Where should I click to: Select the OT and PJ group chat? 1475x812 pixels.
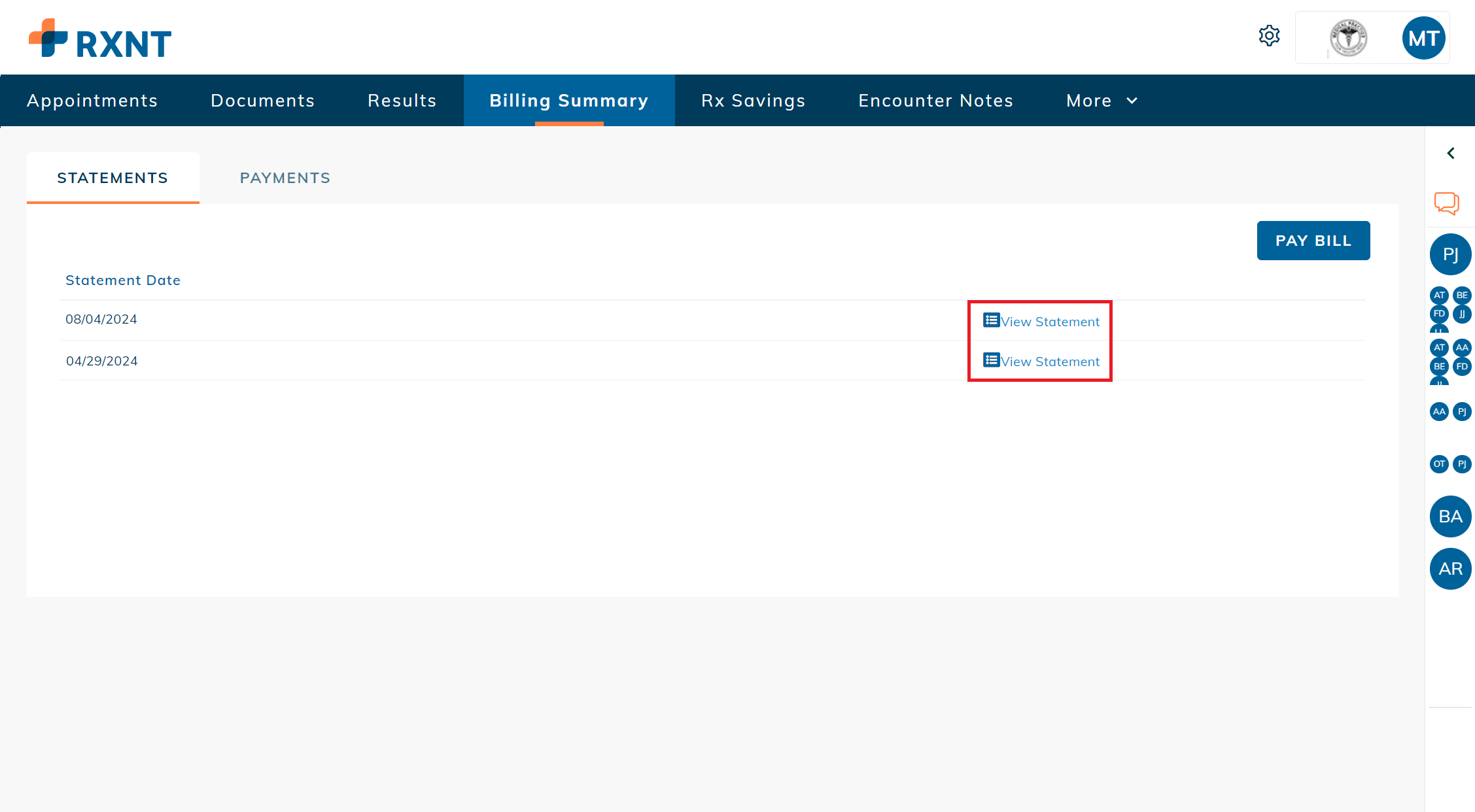(1451, 464)
